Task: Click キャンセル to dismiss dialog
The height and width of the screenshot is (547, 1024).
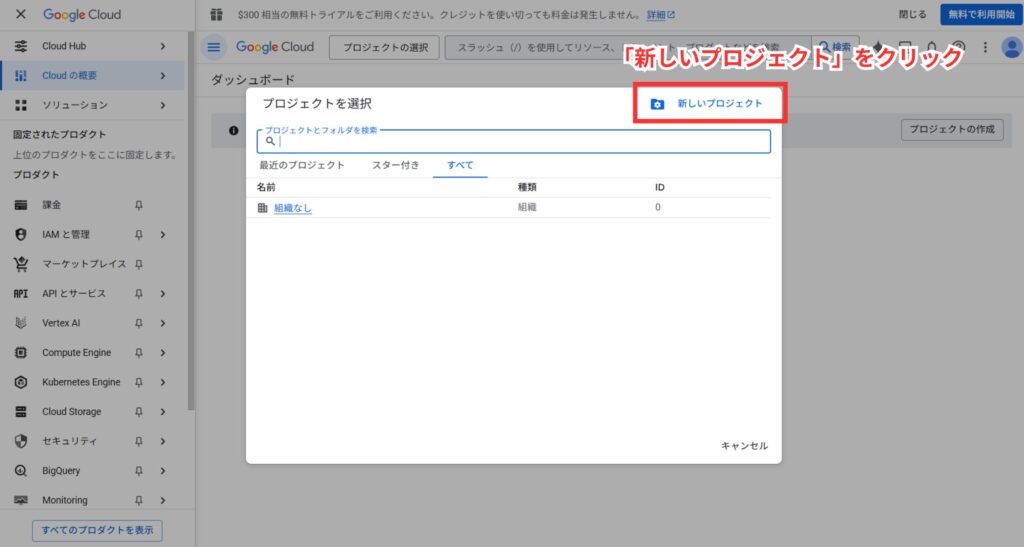Action: pos(744,446)
